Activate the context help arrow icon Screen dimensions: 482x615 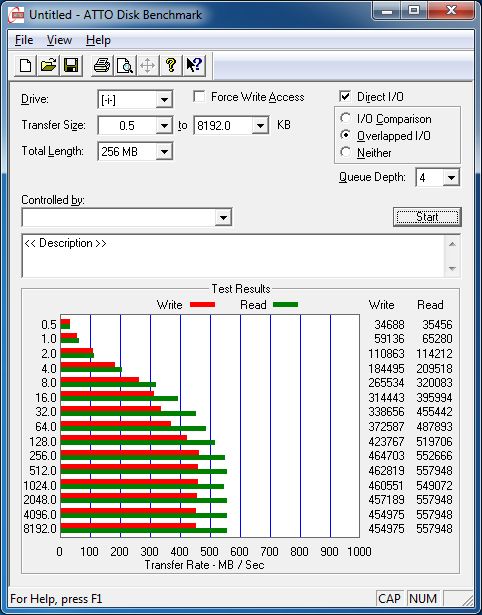click(194, 65)
